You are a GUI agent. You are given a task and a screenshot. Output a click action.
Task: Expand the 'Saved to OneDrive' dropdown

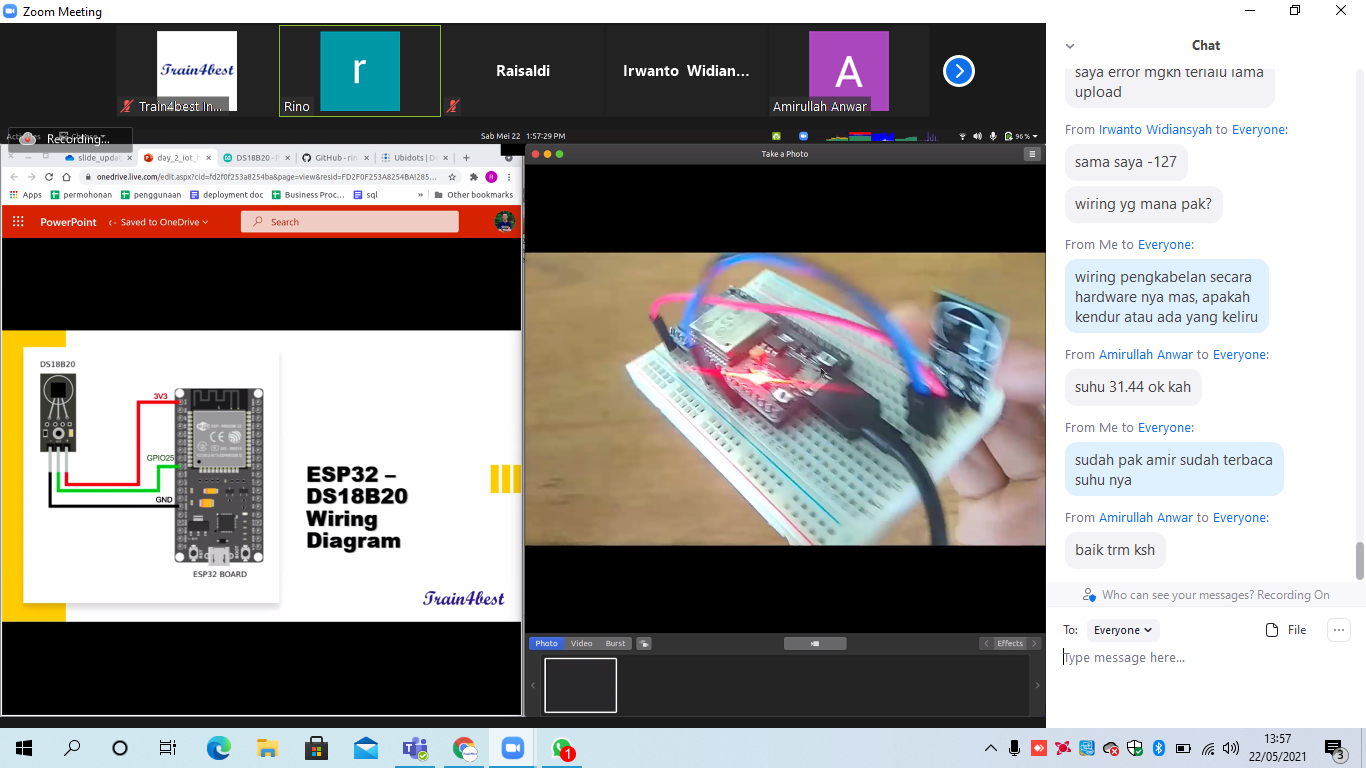pos(164,222)
